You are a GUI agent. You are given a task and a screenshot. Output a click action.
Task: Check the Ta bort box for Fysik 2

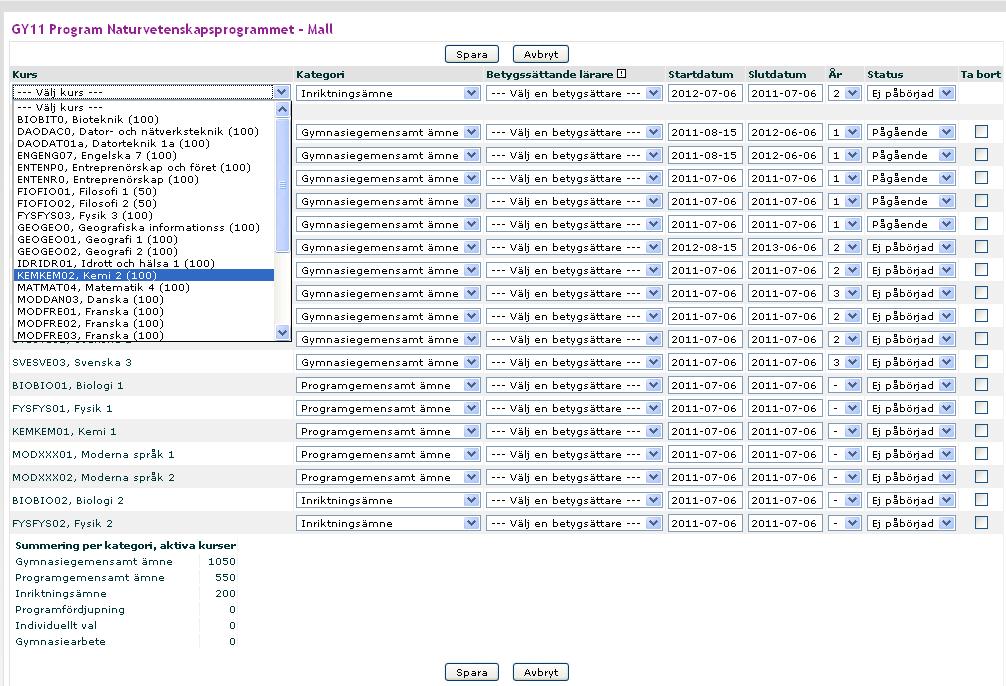981,523
